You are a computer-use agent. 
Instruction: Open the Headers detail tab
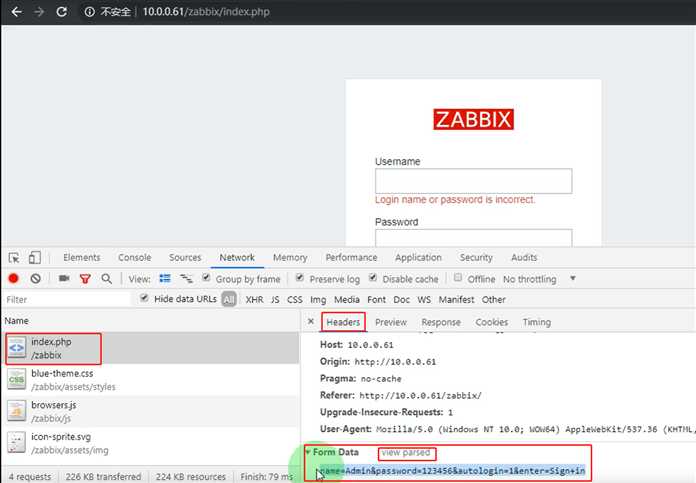343,322
